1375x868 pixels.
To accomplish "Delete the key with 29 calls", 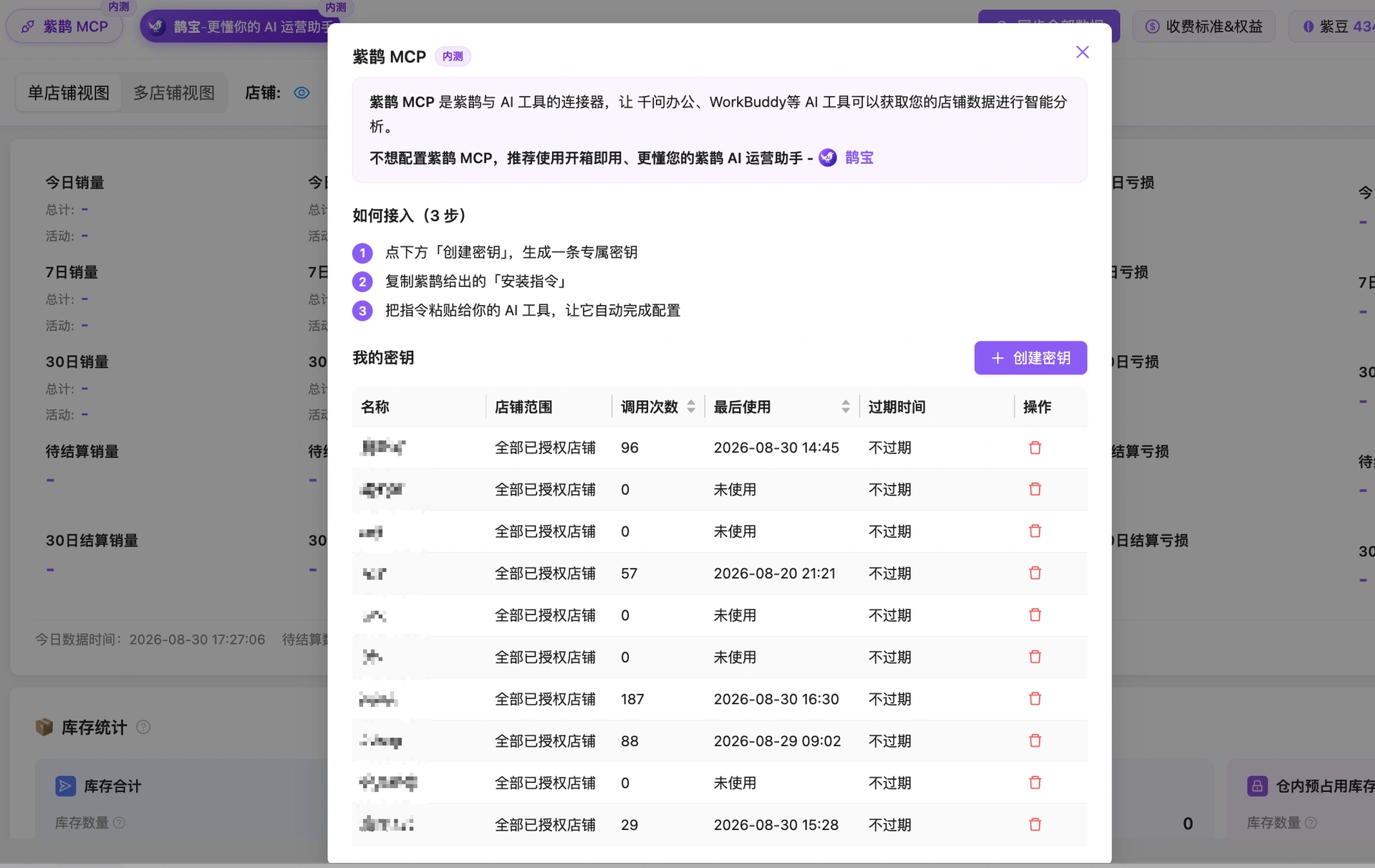I will point(1035,824).
